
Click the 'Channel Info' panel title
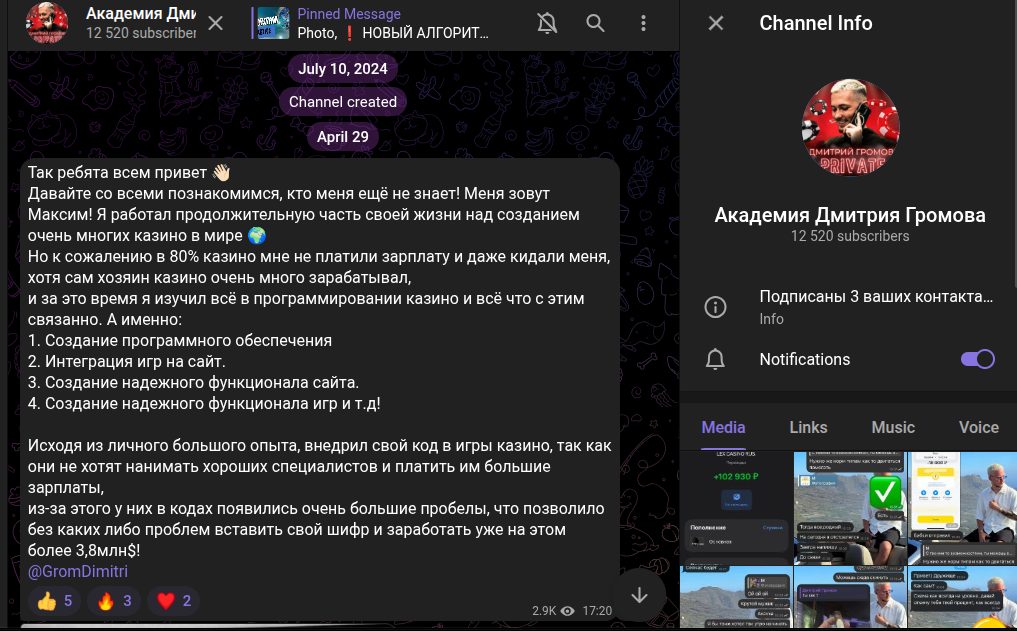815,23
